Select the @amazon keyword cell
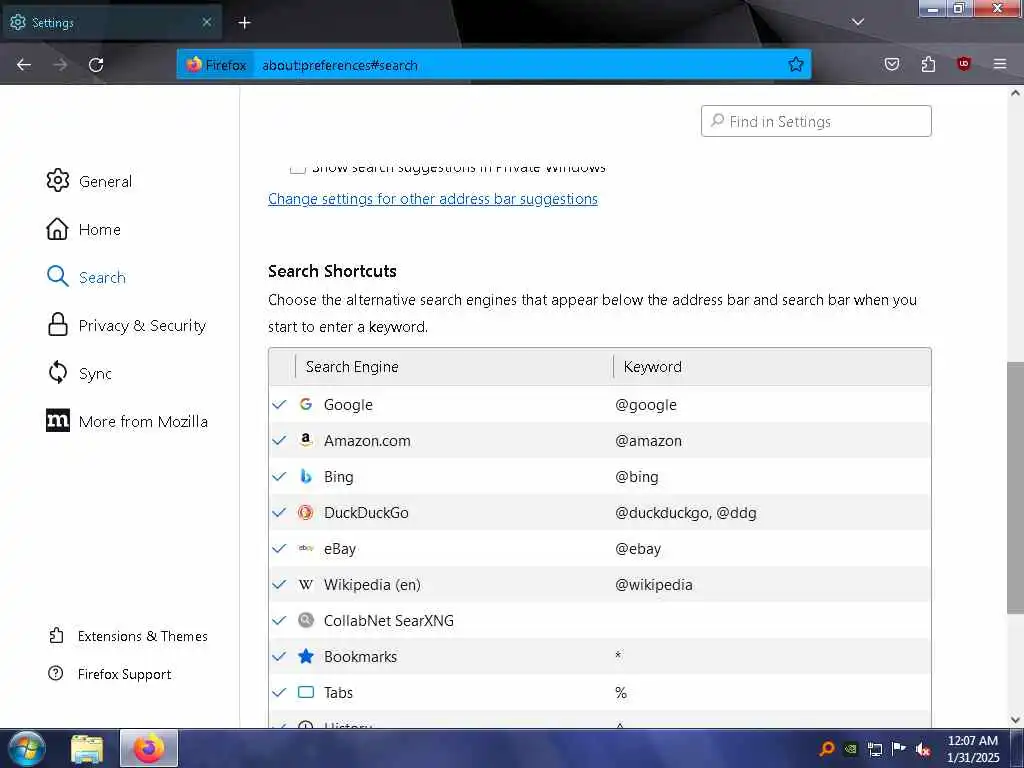This screenshot has height=768, width=1024. click(648, 441)
